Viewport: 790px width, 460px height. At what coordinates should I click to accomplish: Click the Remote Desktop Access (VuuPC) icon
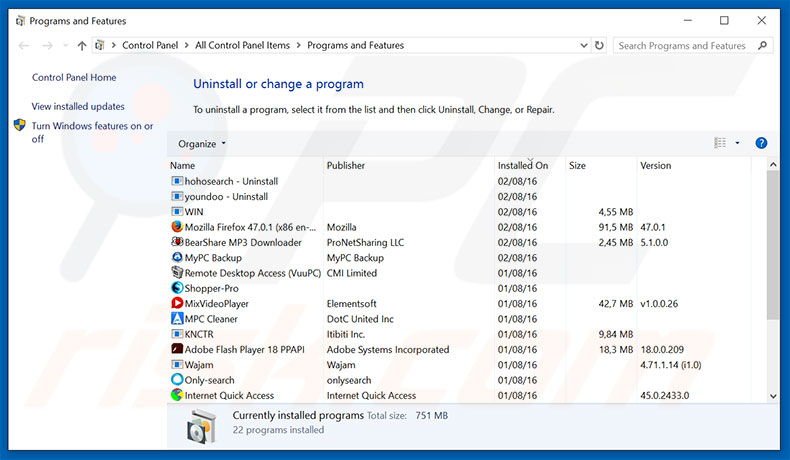[x=177, y=273]
